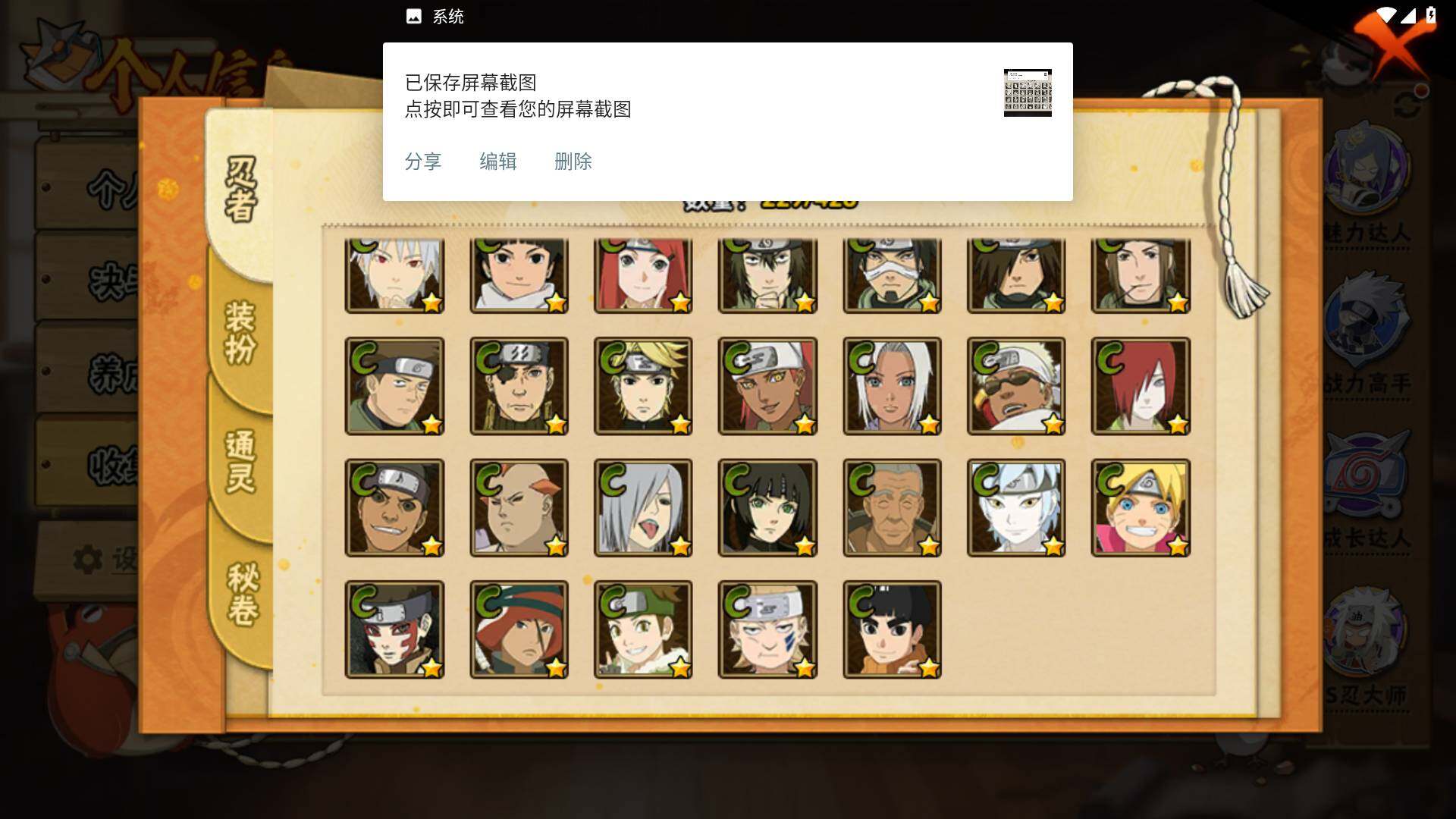Open the 秘卷 tab
This screenshot has width=1456, height=819.
click(243, 594)
